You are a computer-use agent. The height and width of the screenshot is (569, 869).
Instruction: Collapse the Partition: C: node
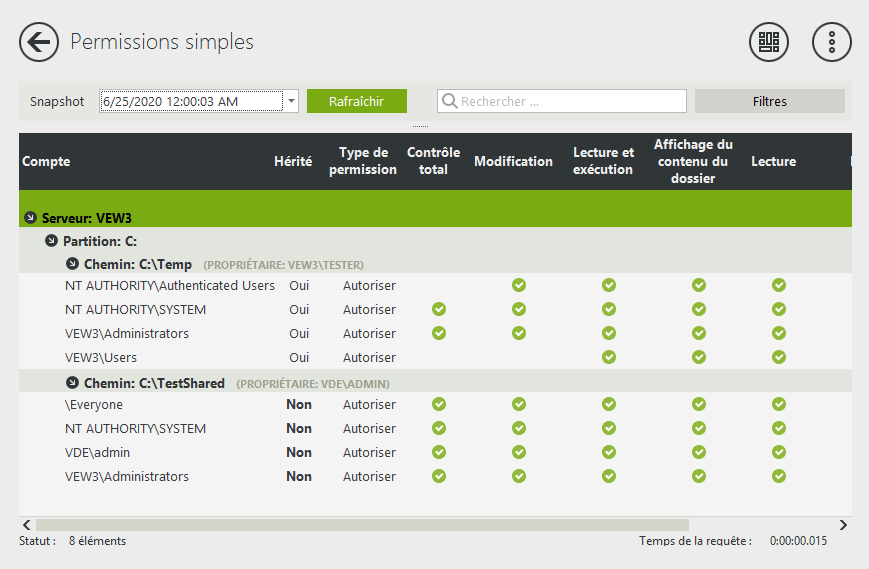(x=51, y=241)
